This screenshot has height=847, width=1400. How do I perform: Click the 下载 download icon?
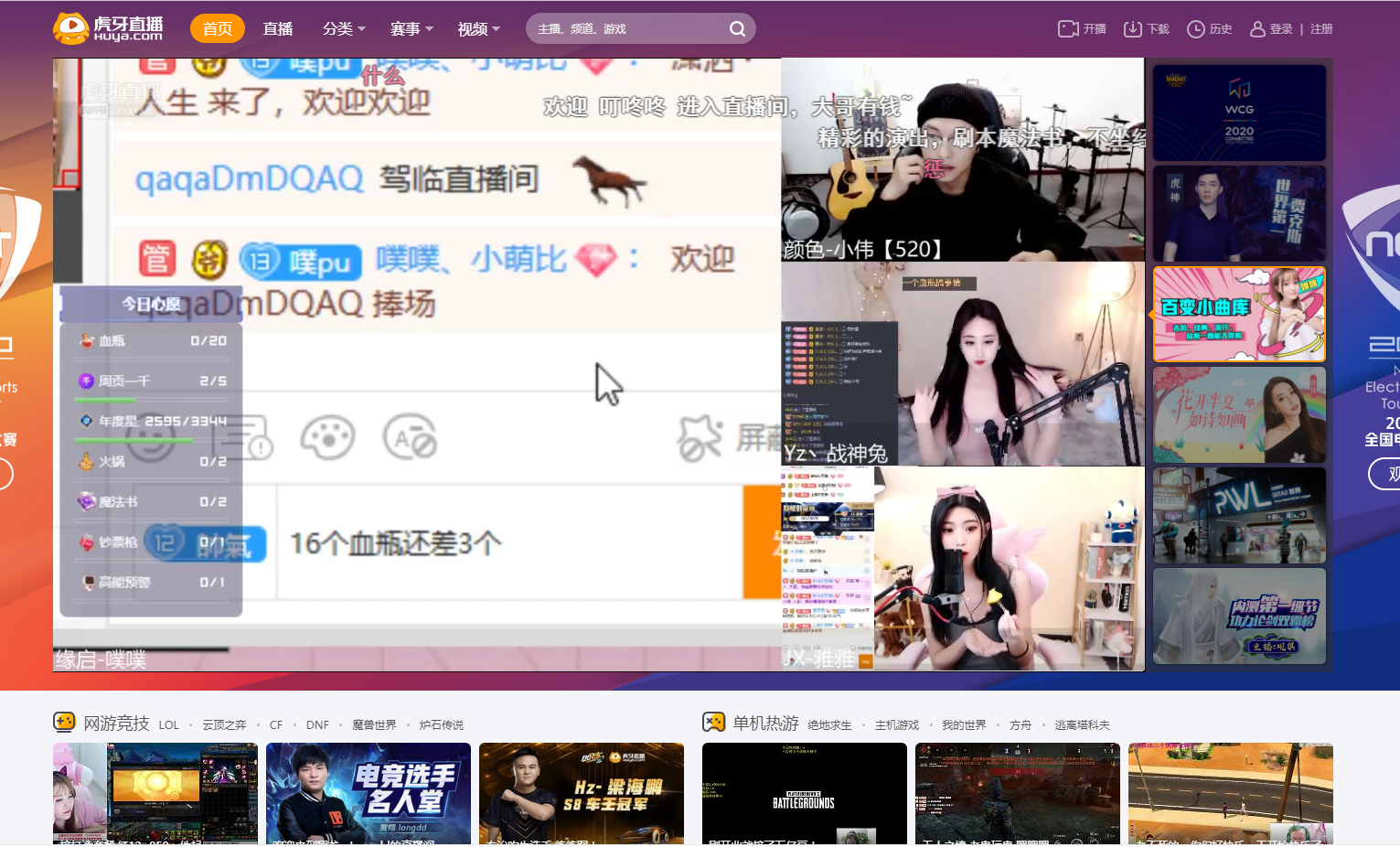click(1132, 29)
